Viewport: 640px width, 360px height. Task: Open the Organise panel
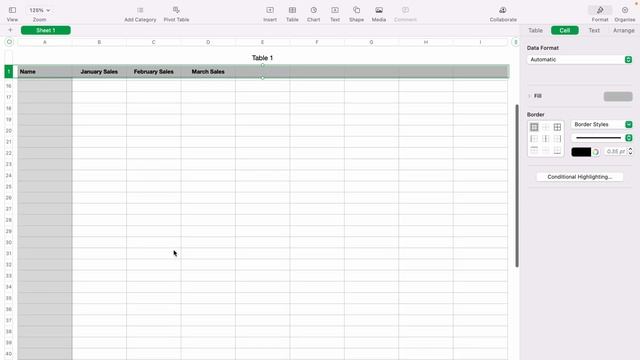pos(625,10)
